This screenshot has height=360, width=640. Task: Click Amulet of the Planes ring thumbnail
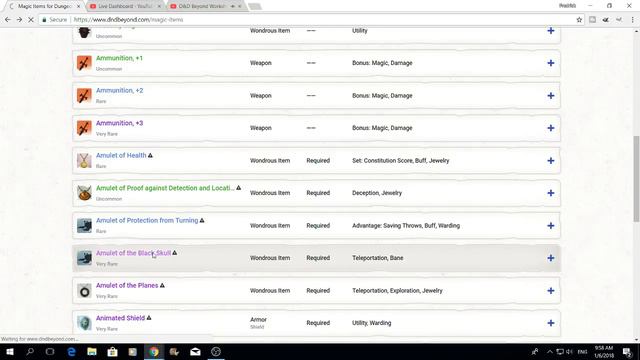coord(84,291)
